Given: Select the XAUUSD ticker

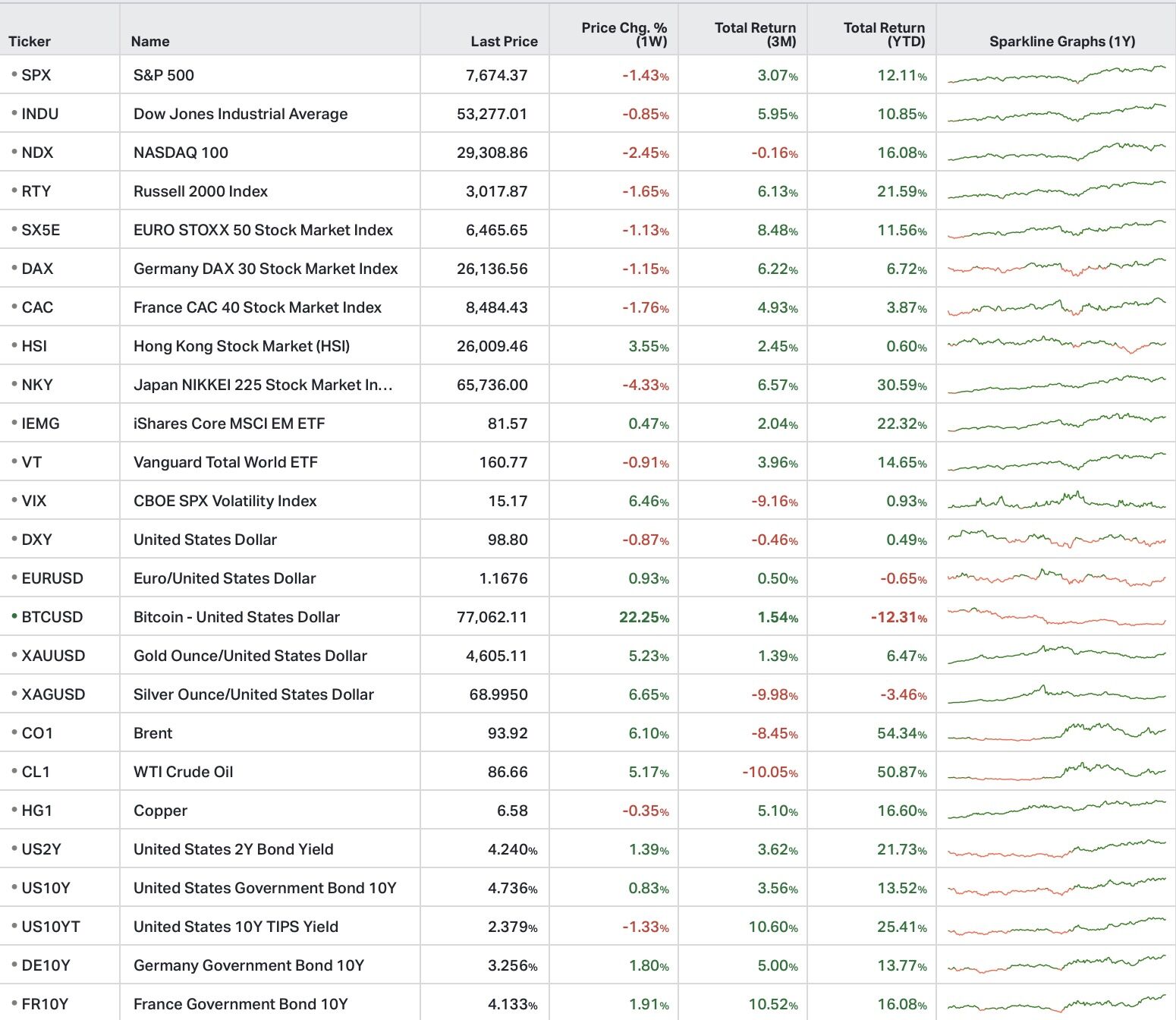Looking at the screenshot, I should (53, 655).
